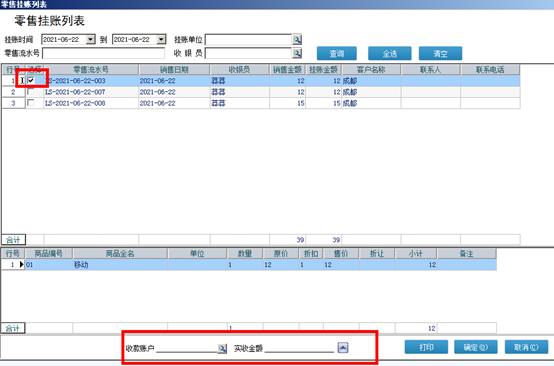
Task: Click the 备注 column header
Action: (467, 253)
